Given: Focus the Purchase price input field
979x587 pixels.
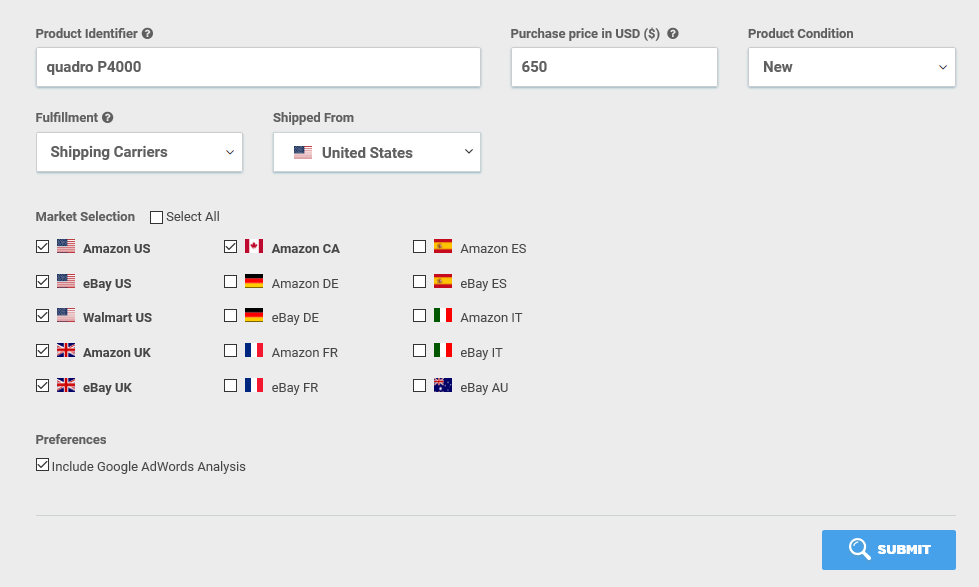Looking at the screenshot, I should point(614,67).
